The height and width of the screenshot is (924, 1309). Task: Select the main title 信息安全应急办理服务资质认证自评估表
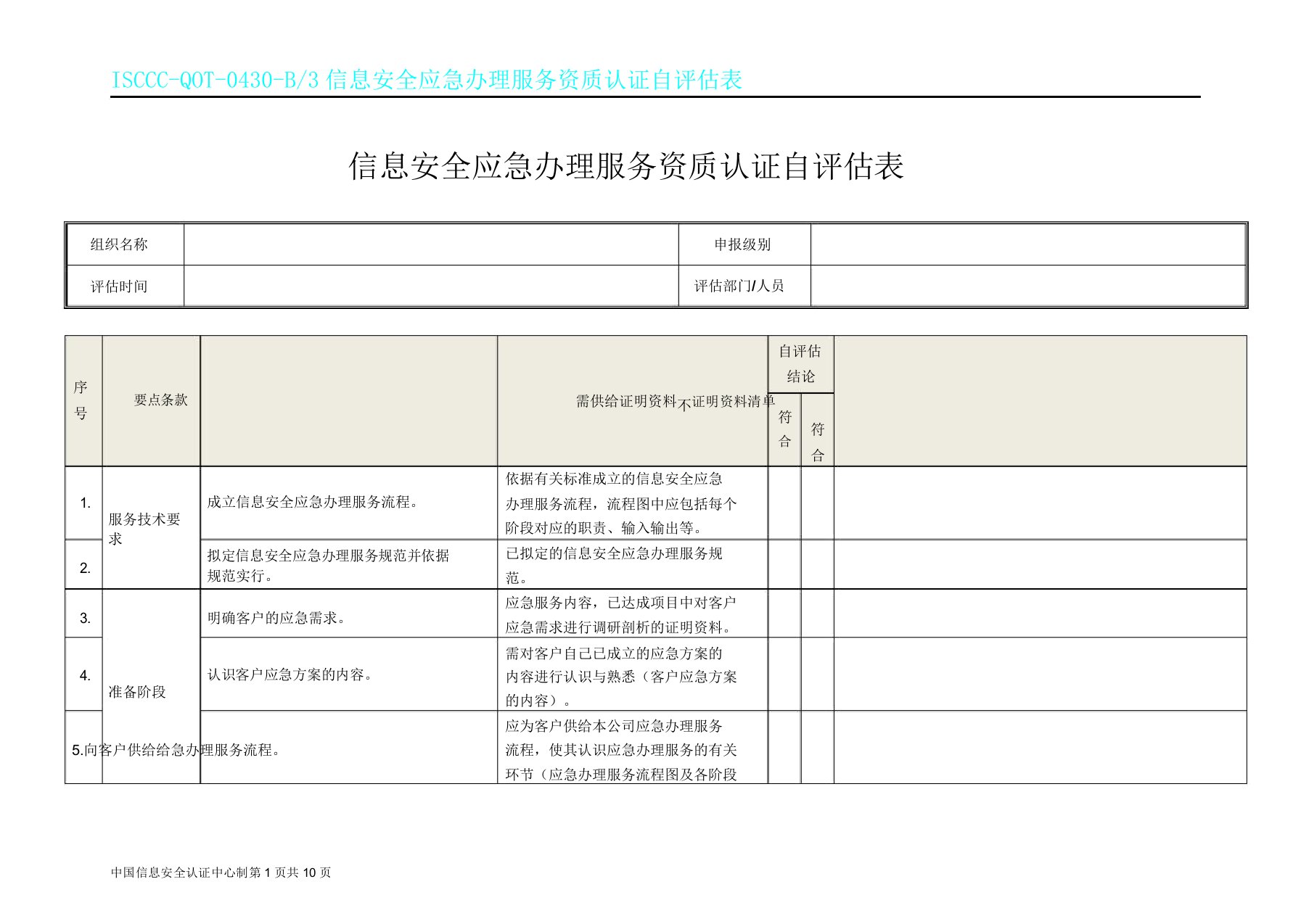(x=626, y=166)
